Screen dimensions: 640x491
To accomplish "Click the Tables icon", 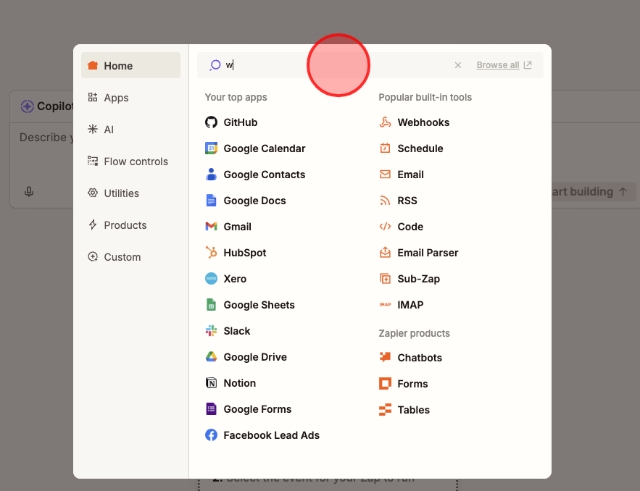I will [385, 410].
